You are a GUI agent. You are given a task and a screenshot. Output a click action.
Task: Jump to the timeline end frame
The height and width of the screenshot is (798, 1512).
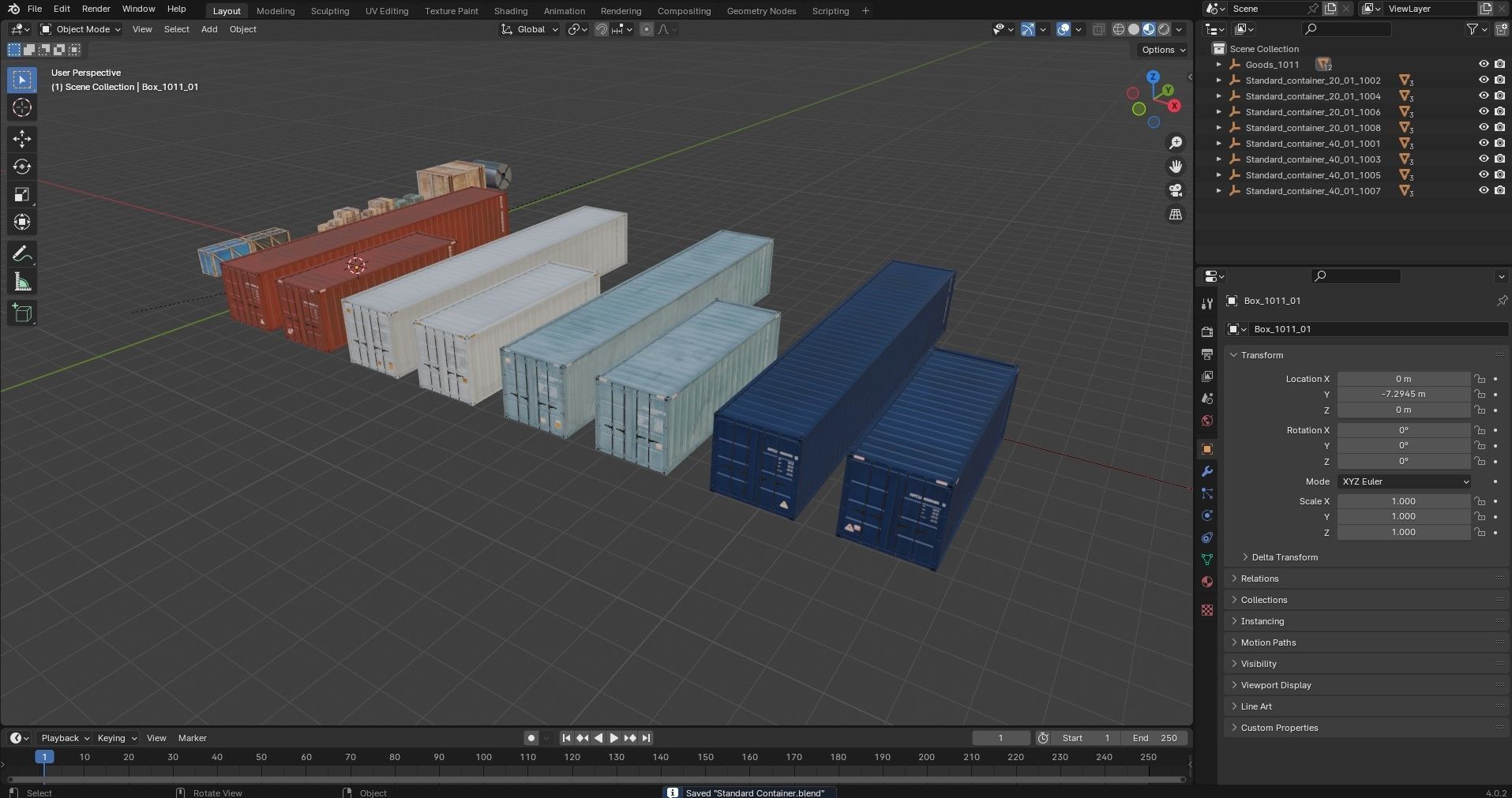click(x=646, y=738)
